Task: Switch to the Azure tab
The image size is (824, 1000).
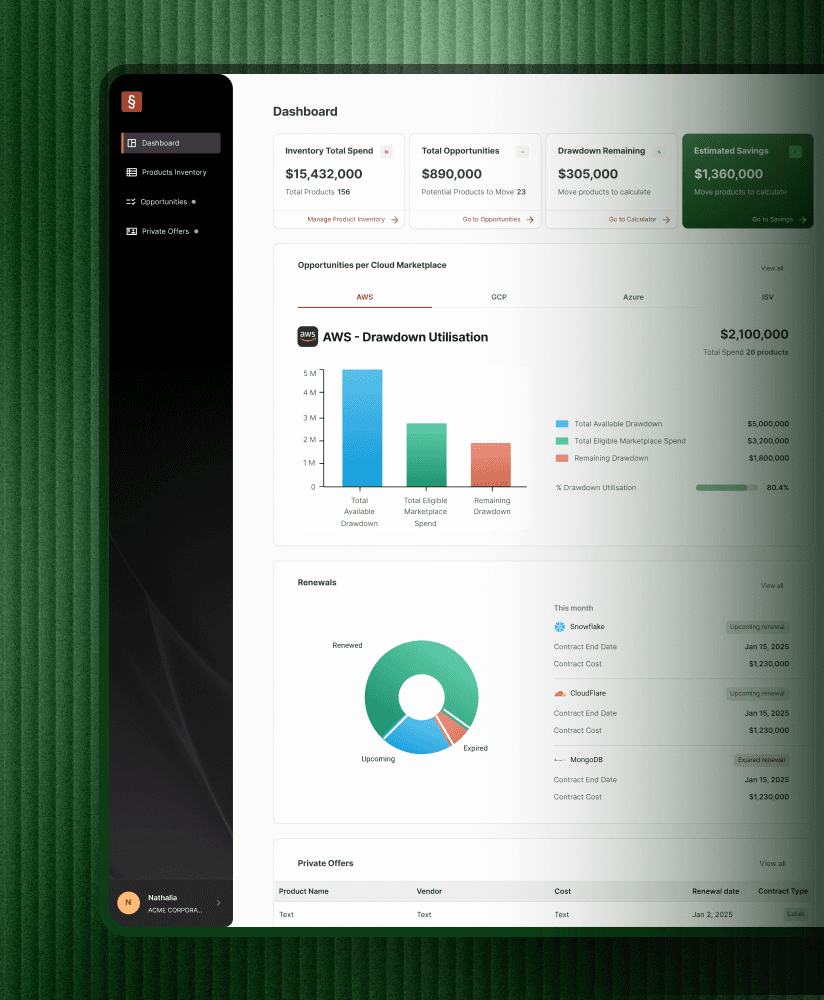Action: point(633,297)
